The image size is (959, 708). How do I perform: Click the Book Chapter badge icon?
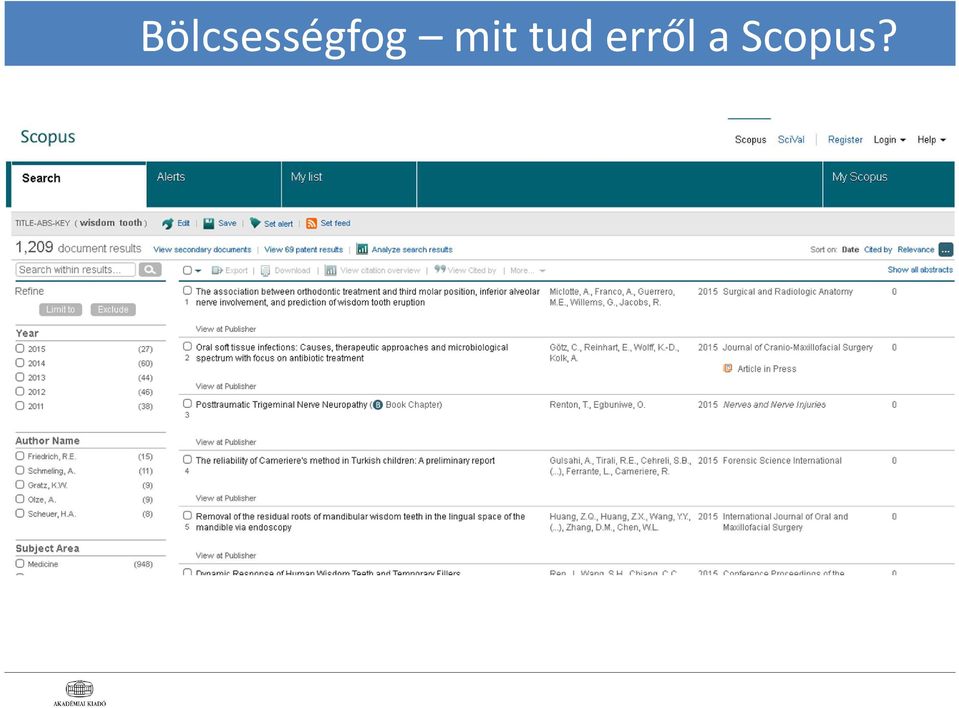(x=377, y=405)
